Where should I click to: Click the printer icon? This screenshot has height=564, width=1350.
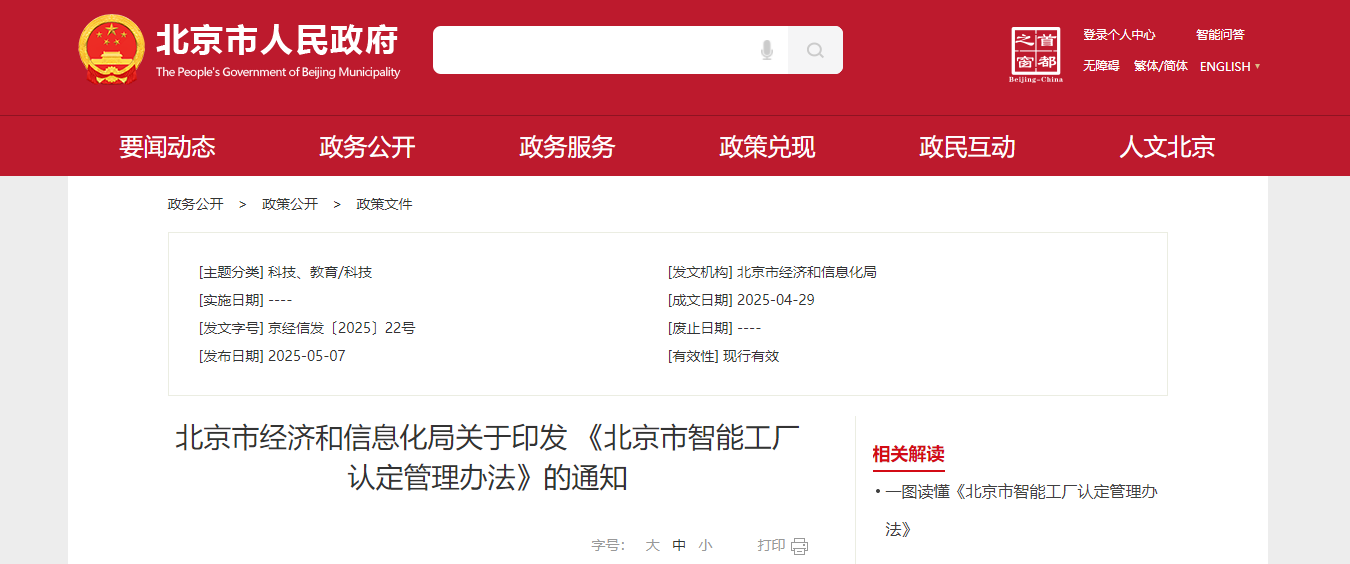click(x=799, y=546)
